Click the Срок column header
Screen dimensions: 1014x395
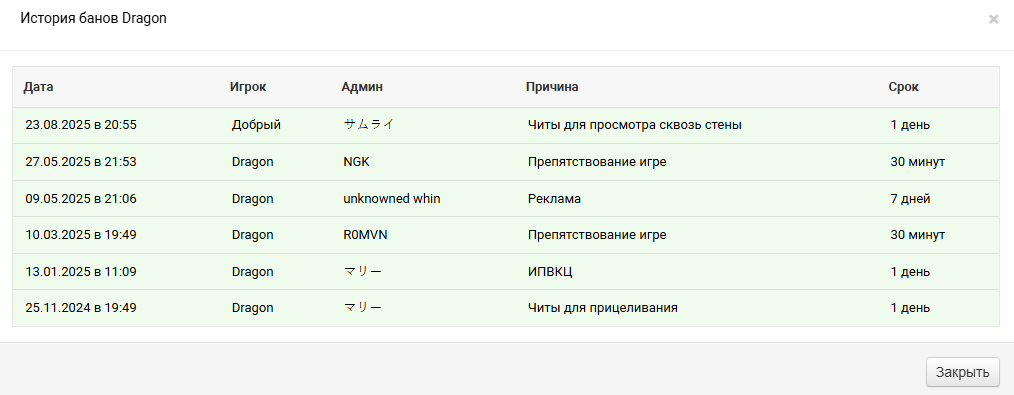click(903, 87)
